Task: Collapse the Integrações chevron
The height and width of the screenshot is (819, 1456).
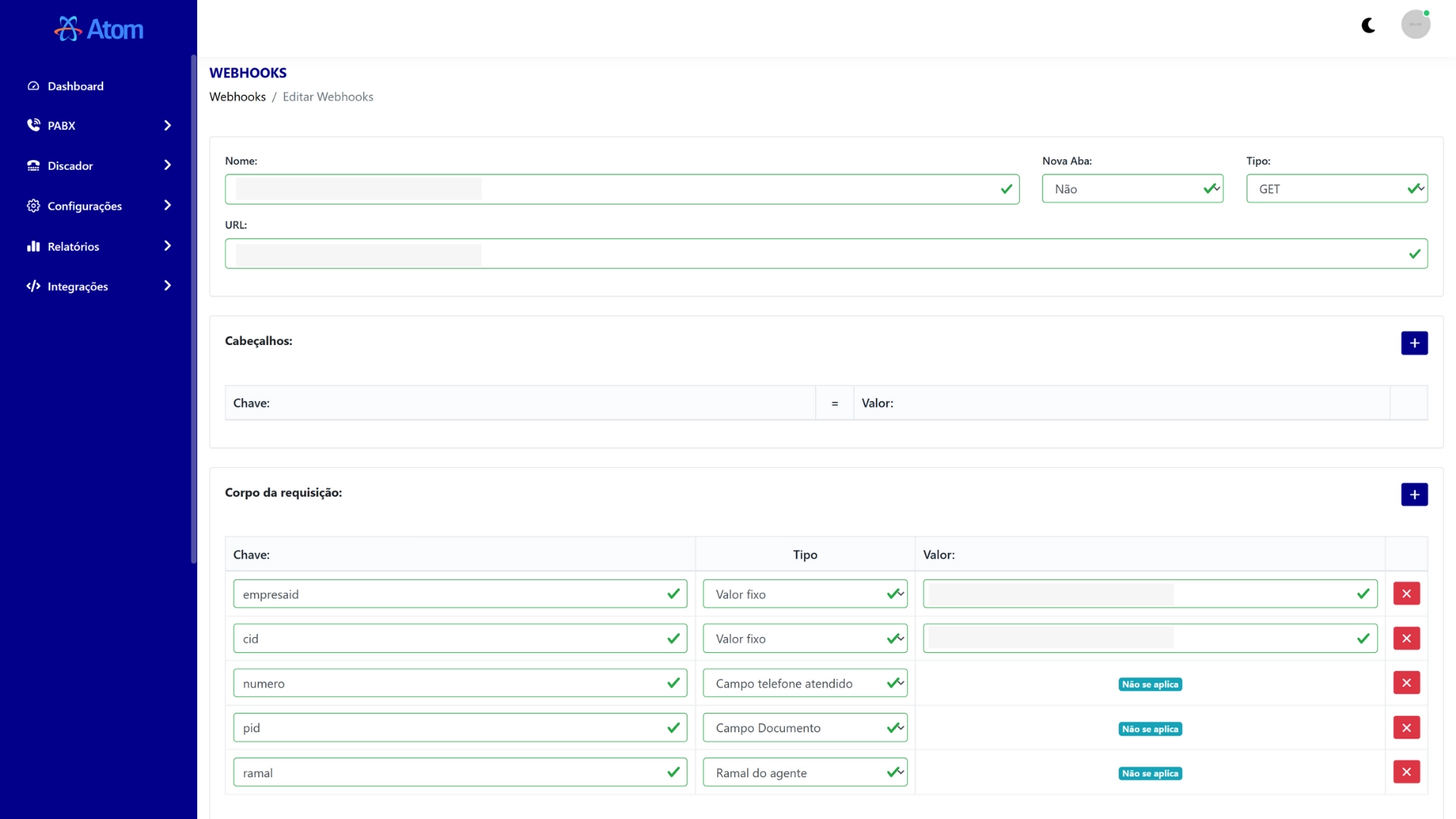Action: coord(167,286)
